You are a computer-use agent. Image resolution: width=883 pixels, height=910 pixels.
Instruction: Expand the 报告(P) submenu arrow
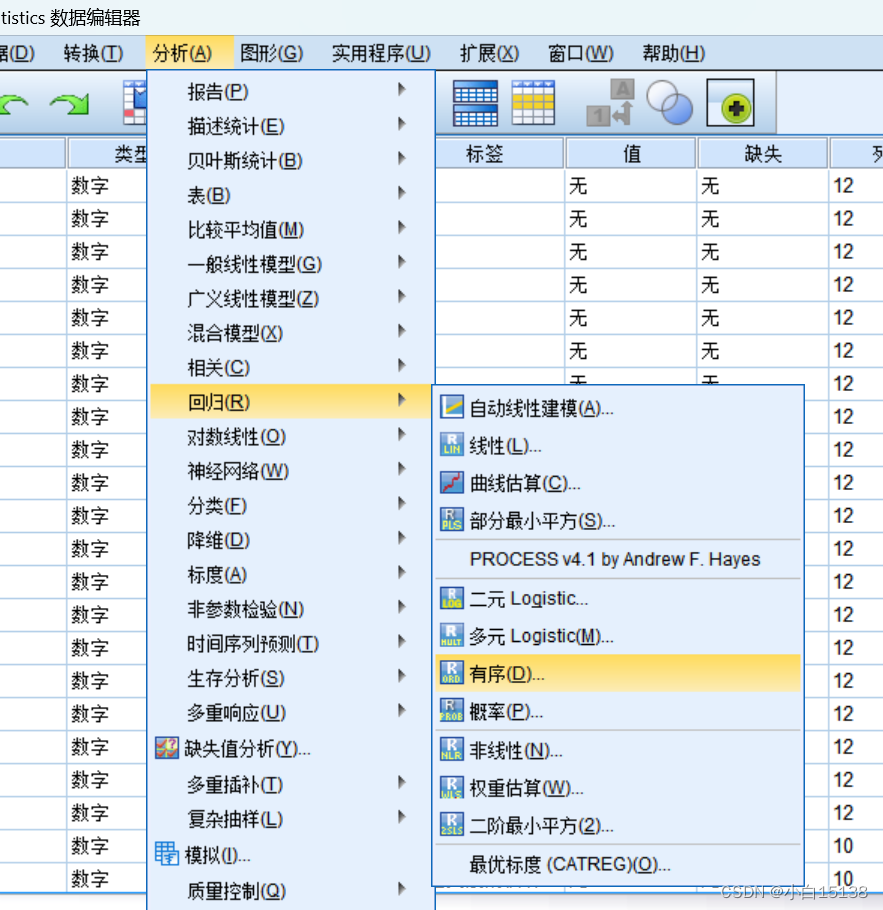point(402,89)
